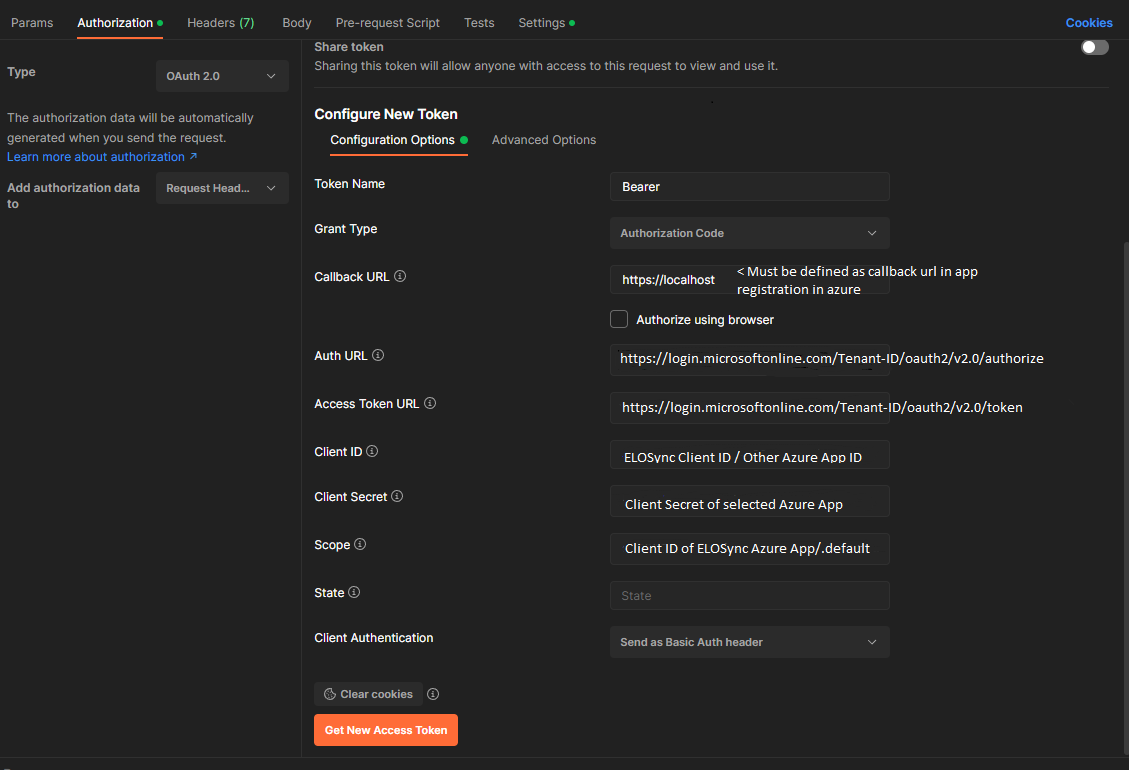Image resolution: width=1129 pixels, height=770 pixels.
Task: Open the Grant Type dropdown
Action: point(749,233)
